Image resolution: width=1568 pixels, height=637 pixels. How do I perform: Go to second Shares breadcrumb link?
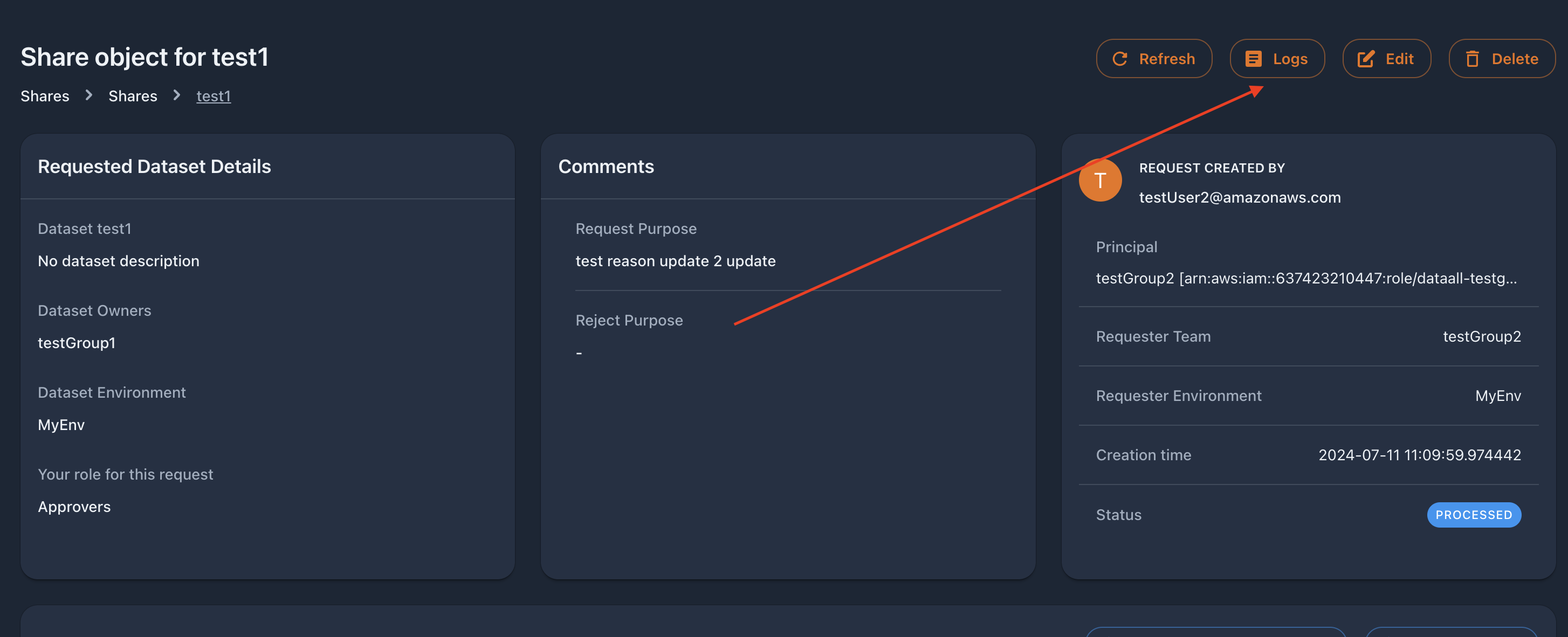[x=133, y=95]
